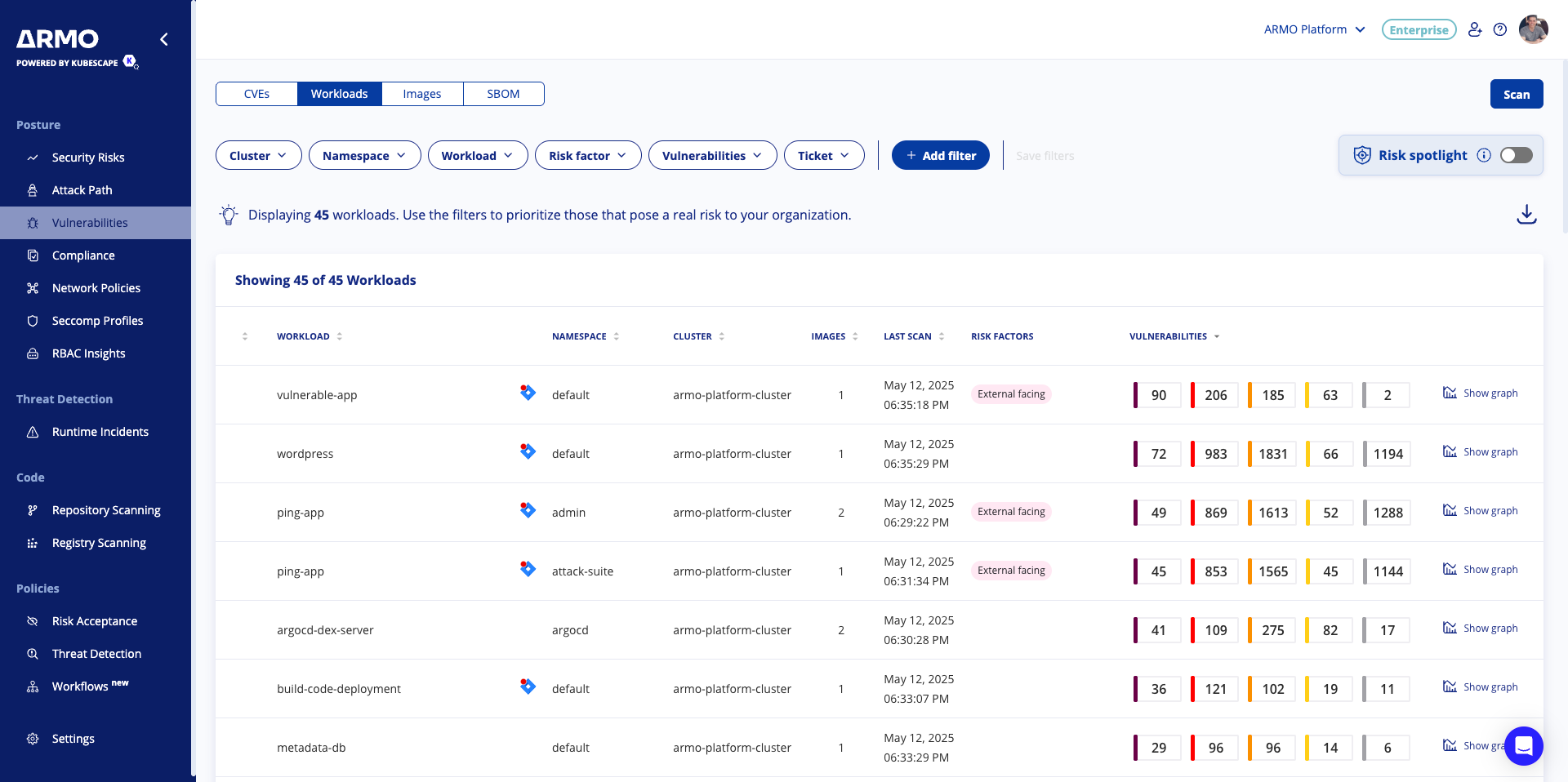Image resolution: width=1568 pixels, height=782 pixels.
Task: Show graph for build-code-deployment
Action: [x=1481, y=687]
